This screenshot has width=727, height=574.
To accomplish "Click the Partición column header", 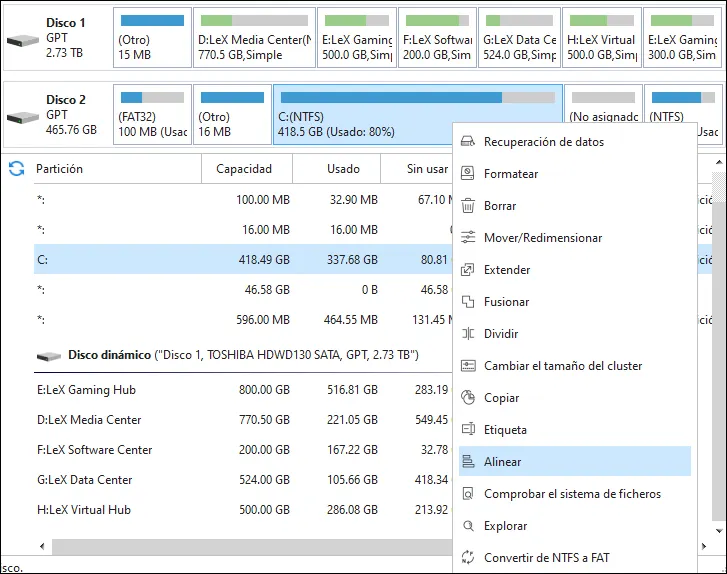I will coord(117,169).
